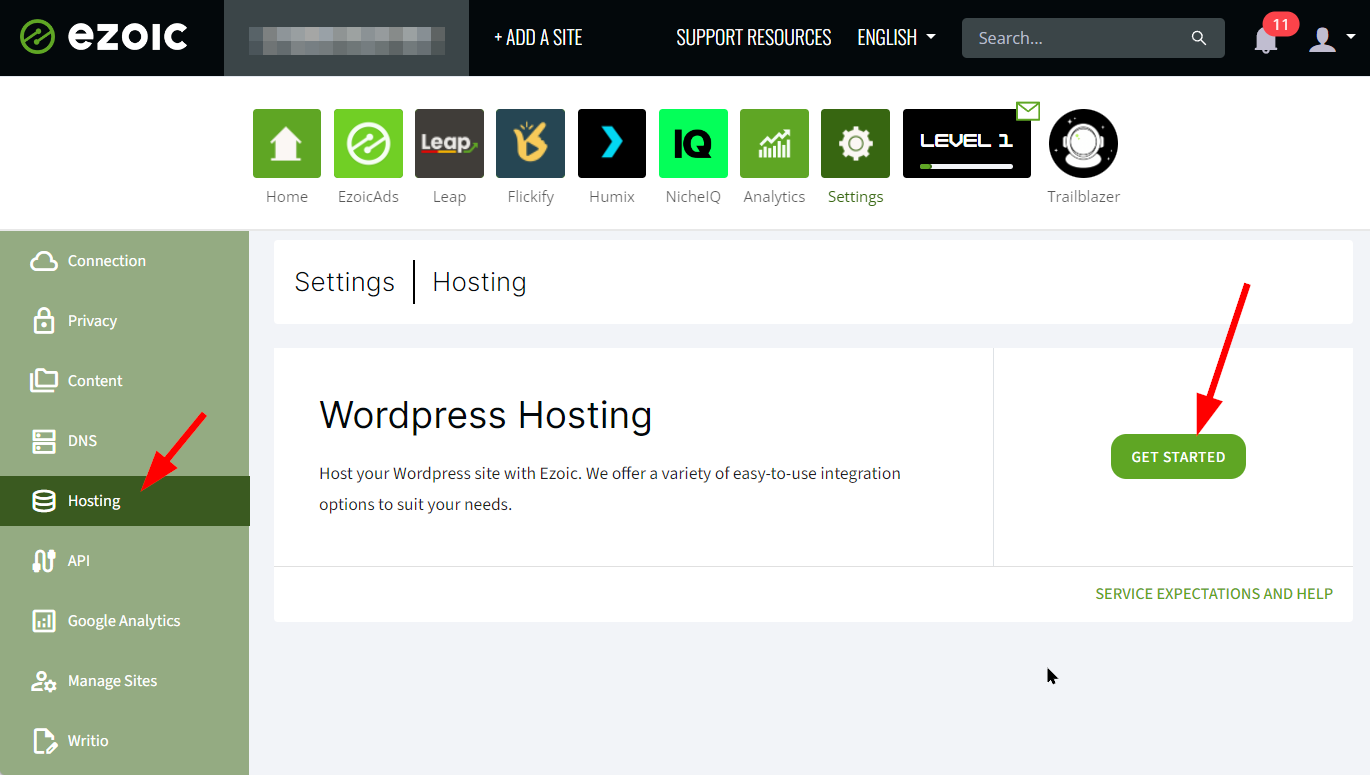Viewport: 1370px width, 775px height.
Task: Click the Hosting database icon
Action: tap(44, 501)
